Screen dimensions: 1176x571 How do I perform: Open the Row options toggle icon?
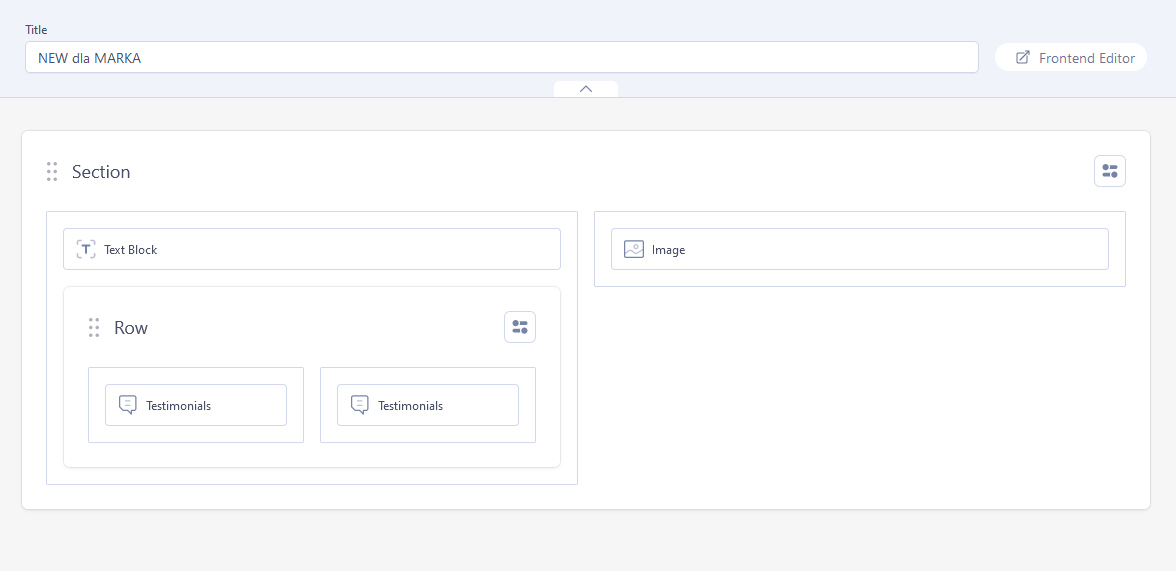point(519,328)
